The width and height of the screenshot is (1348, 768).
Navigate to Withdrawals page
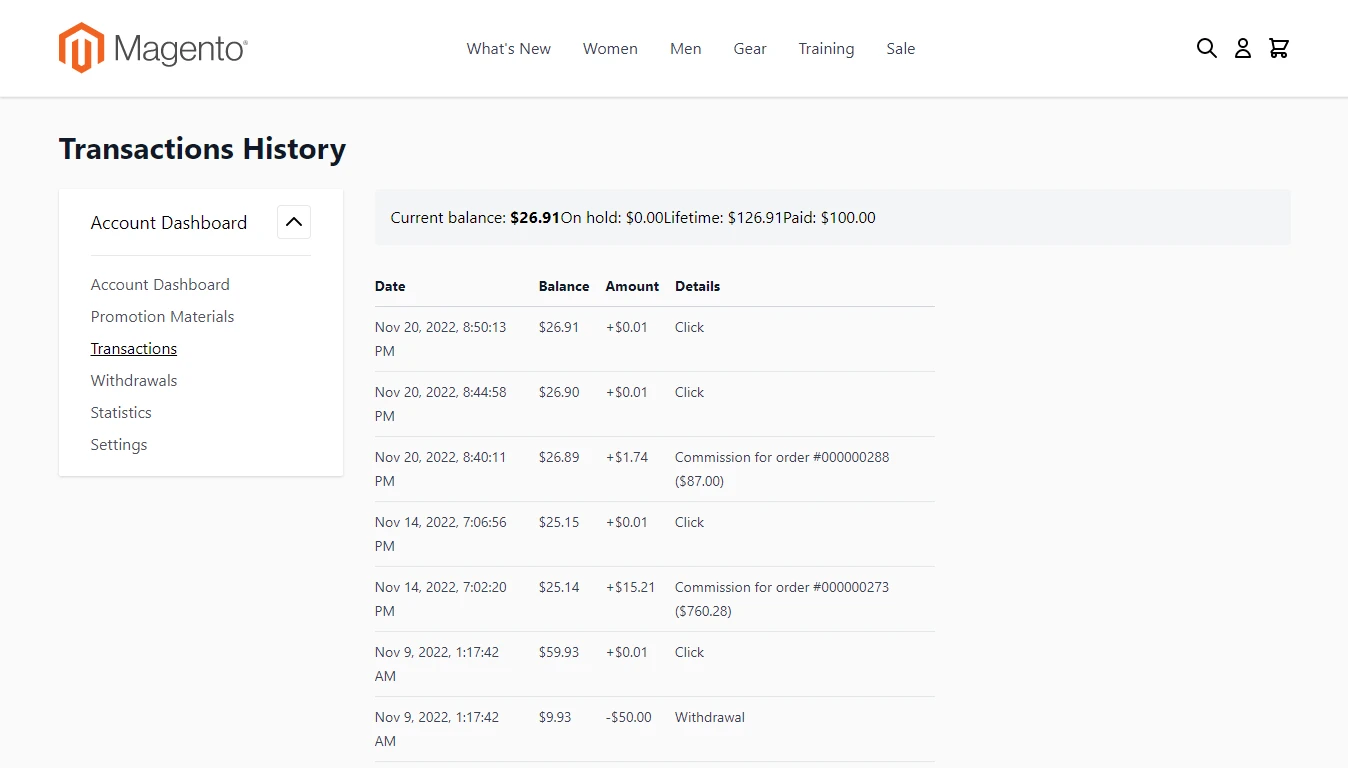[x=134, y=381]
